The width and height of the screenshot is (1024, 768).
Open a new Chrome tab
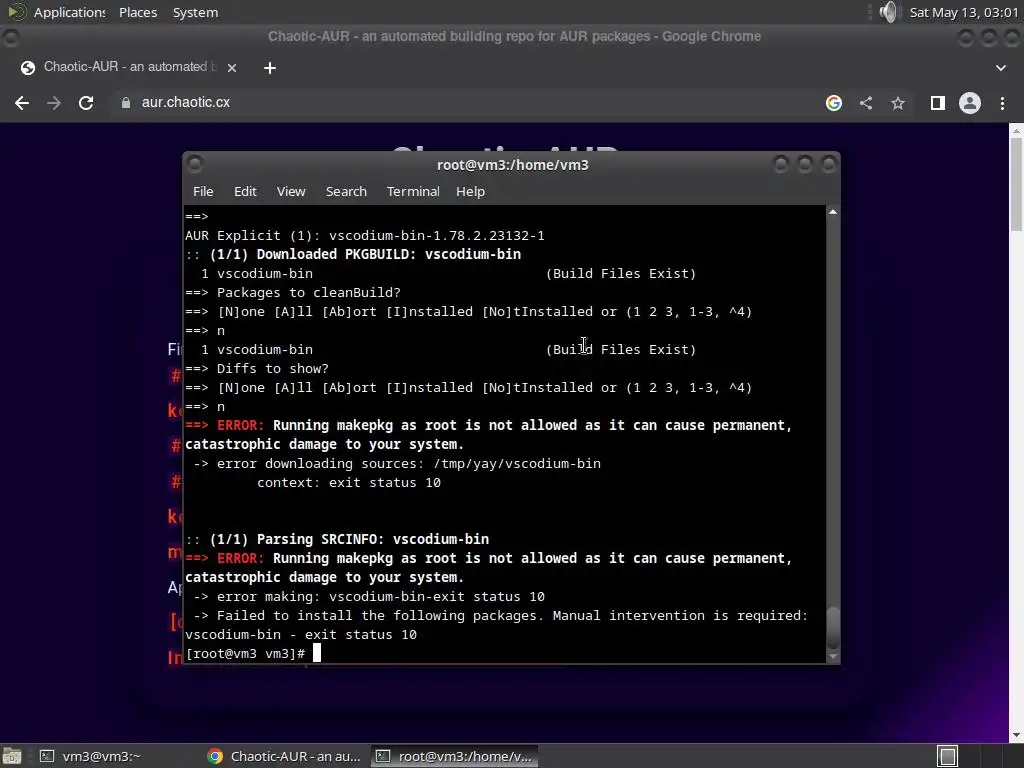coord(270,68)
